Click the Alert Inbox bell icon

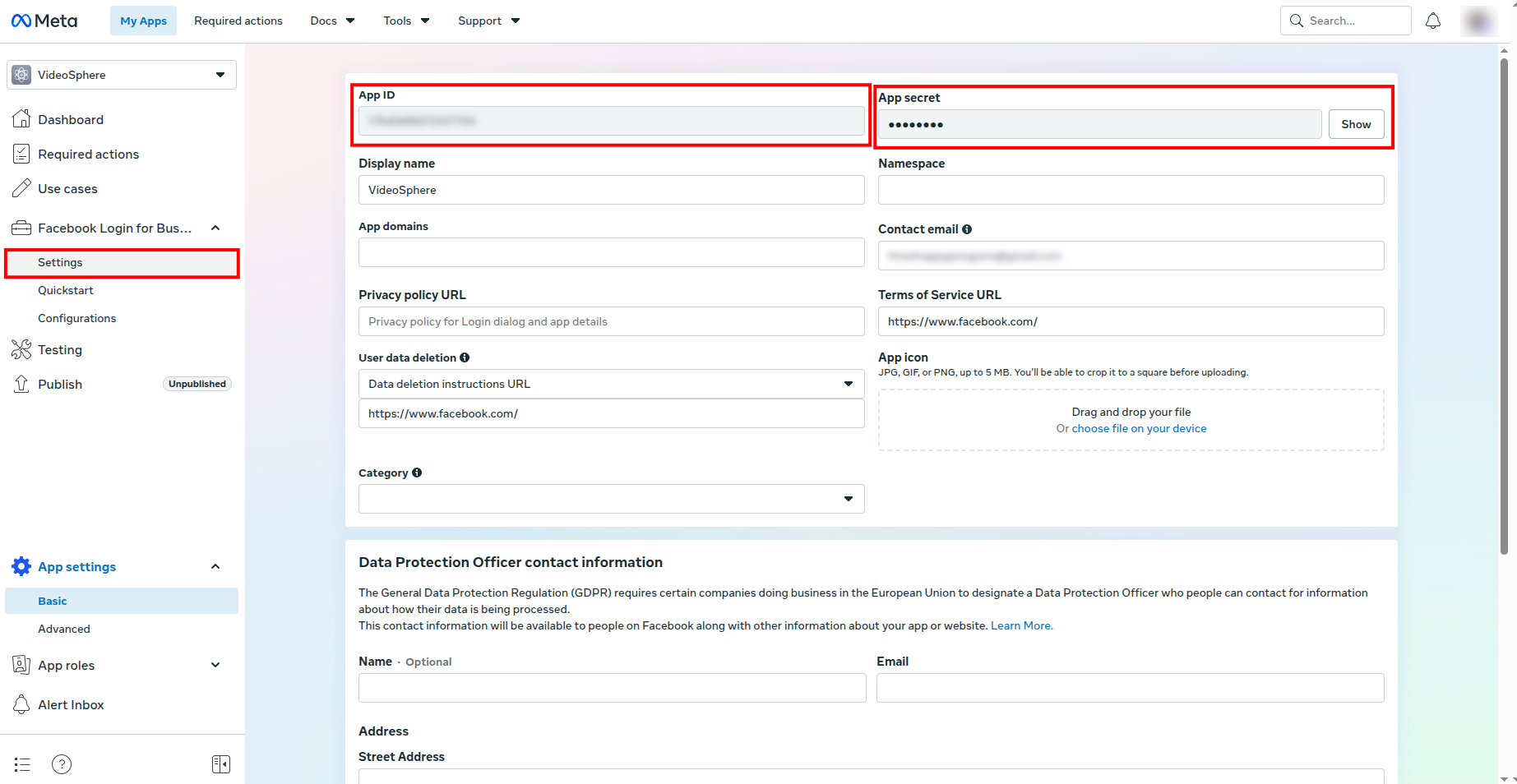[21, 704]
